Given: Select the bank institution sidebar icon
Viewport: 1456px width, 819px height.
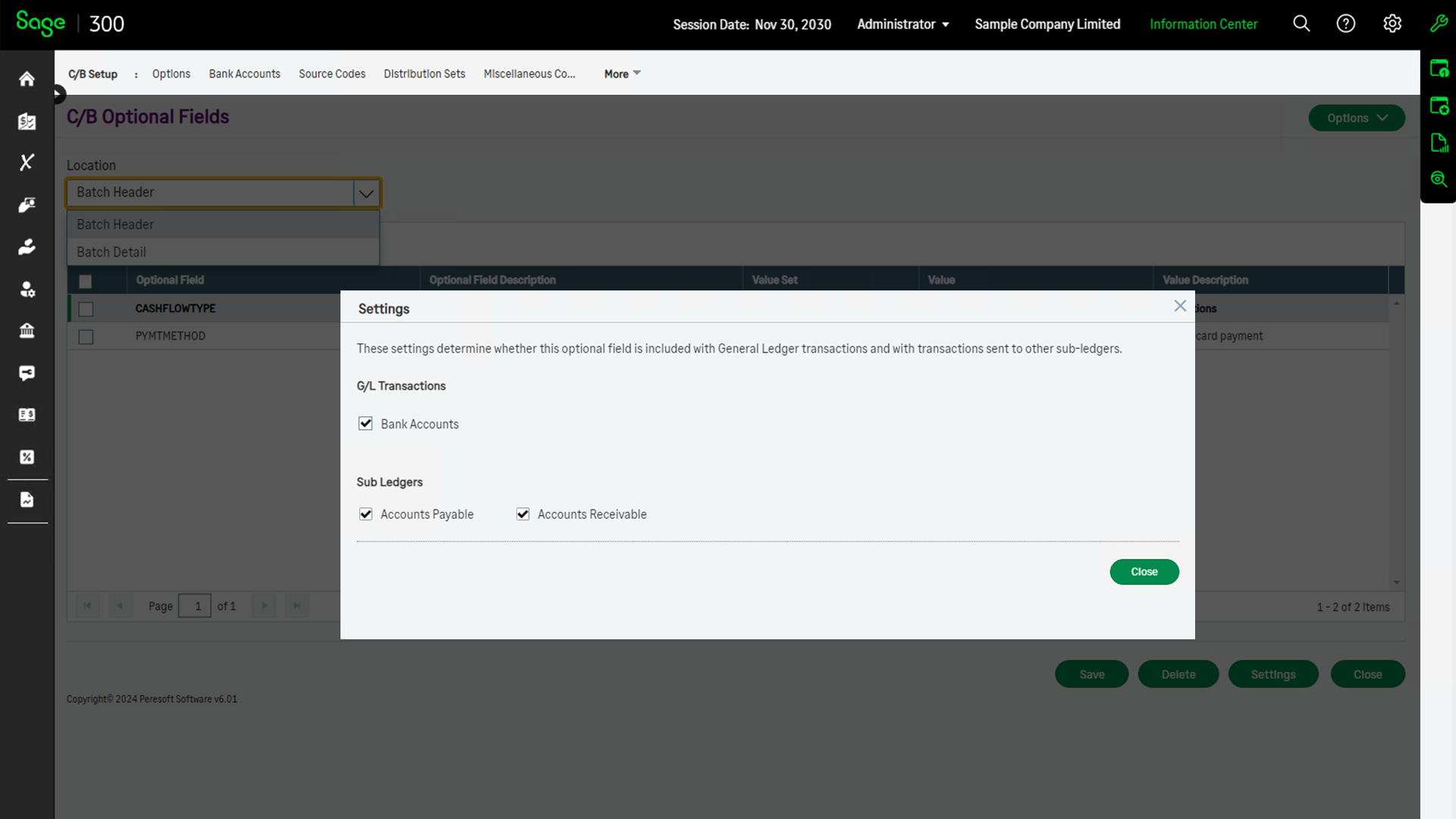Looking at the screenshot, I should click(x=27, y=331).
